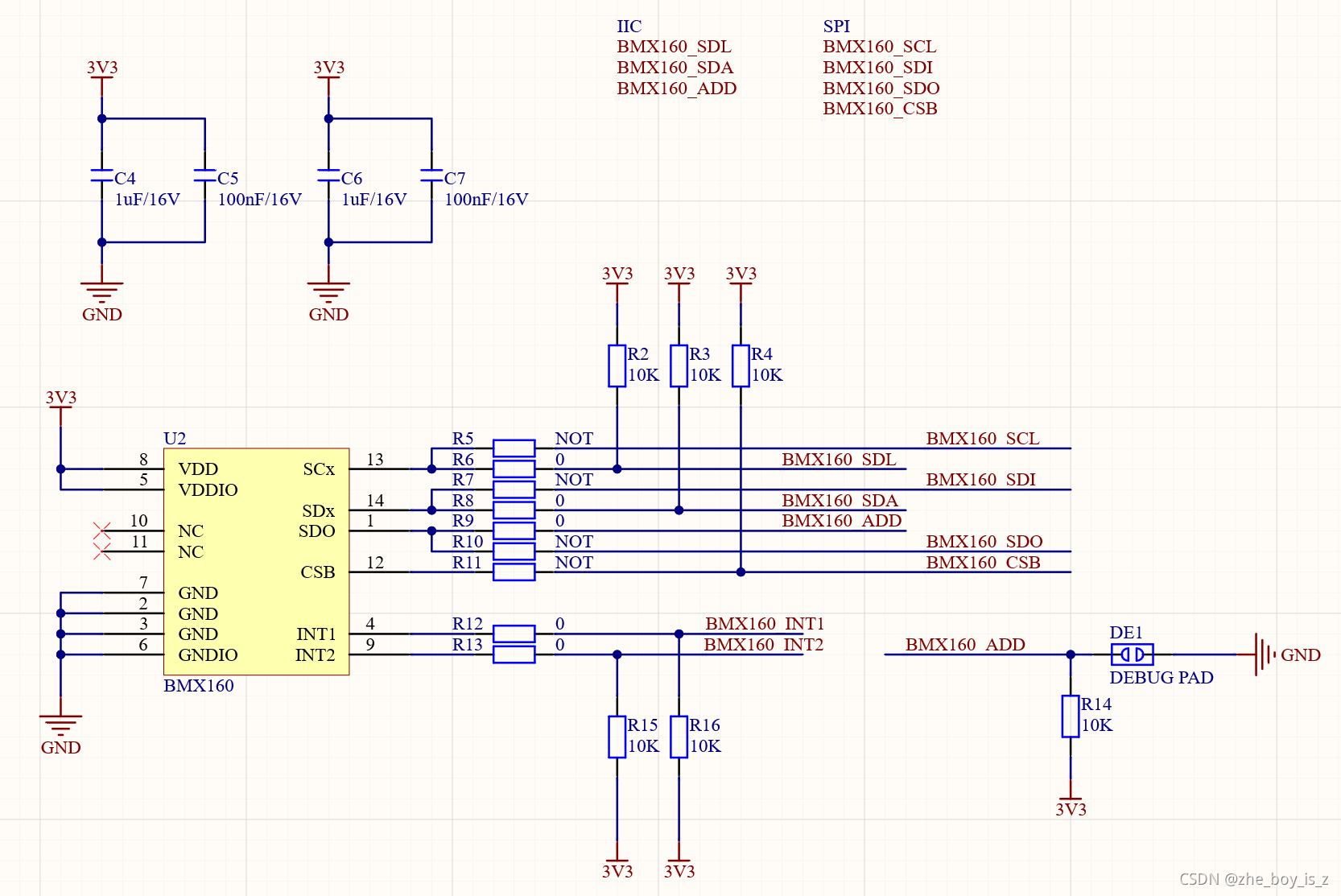Click the GND symbol below C4

coord(101,301)
